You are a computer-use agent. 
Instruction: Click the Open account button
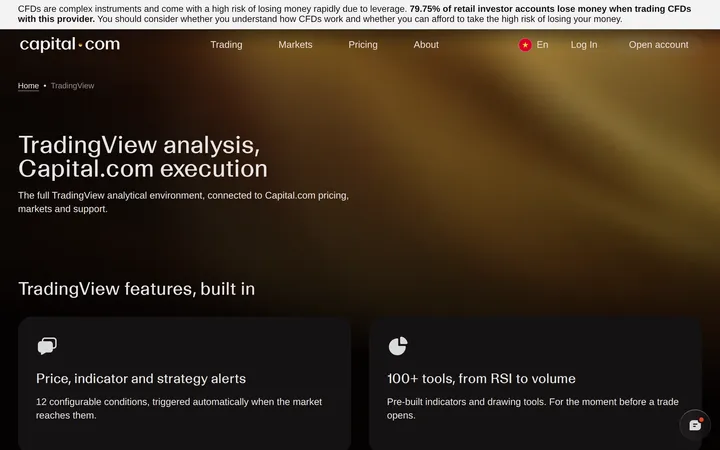tap(658, 45)
